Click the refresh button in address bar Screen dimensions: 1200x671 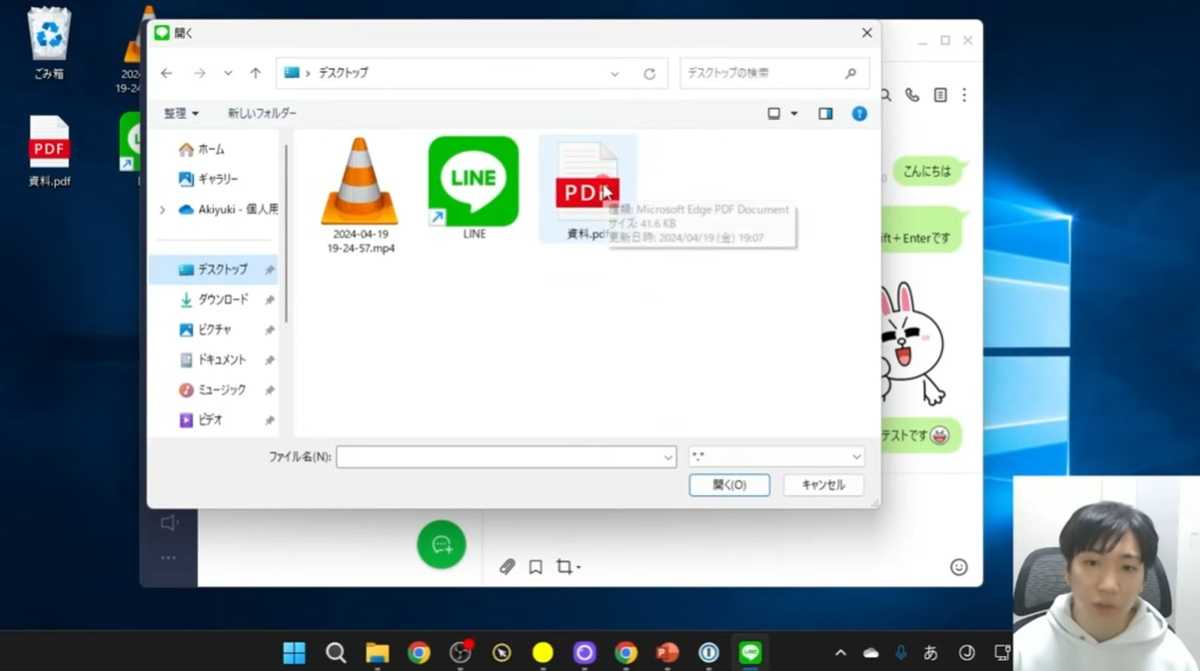pyautogui.click(x=649, y=74)
